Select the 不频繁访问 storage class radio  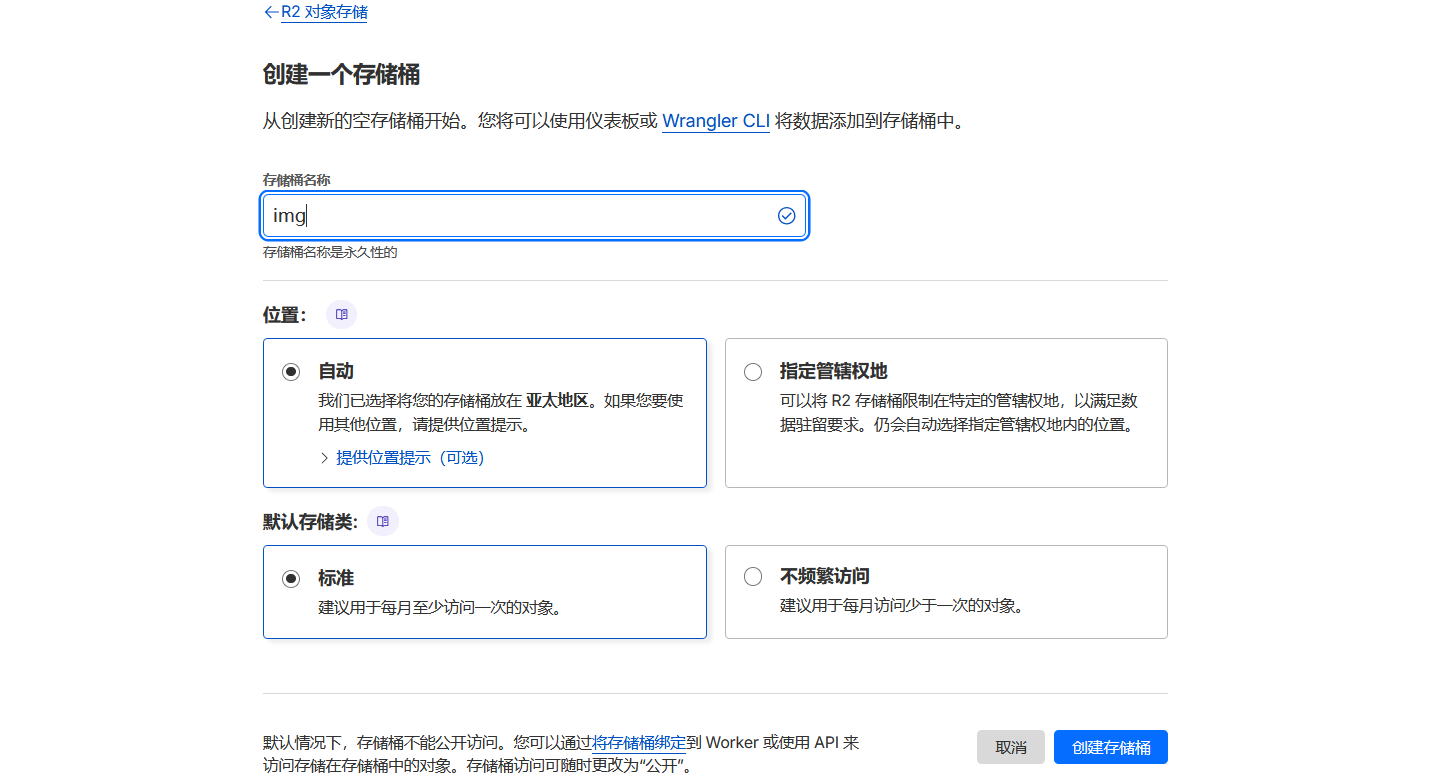point(752,576)
